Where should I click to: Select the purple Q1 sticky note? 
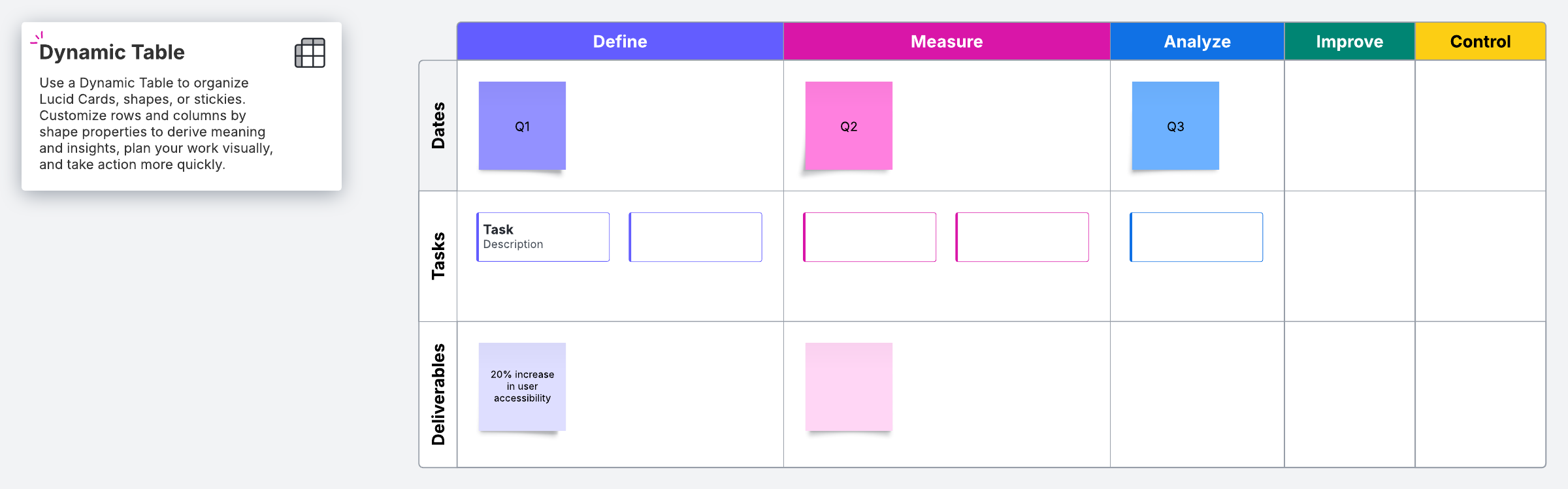tap(522, 126)
